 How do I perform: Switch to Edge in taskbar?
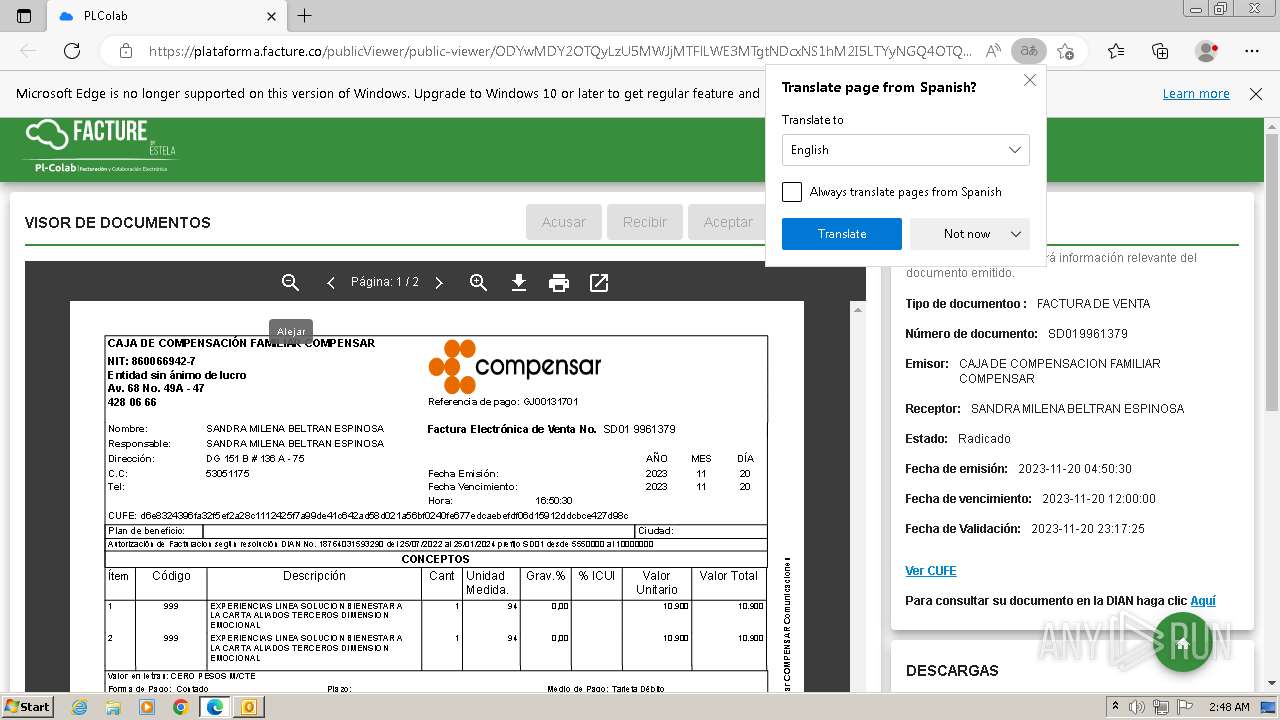coord(214,707)
